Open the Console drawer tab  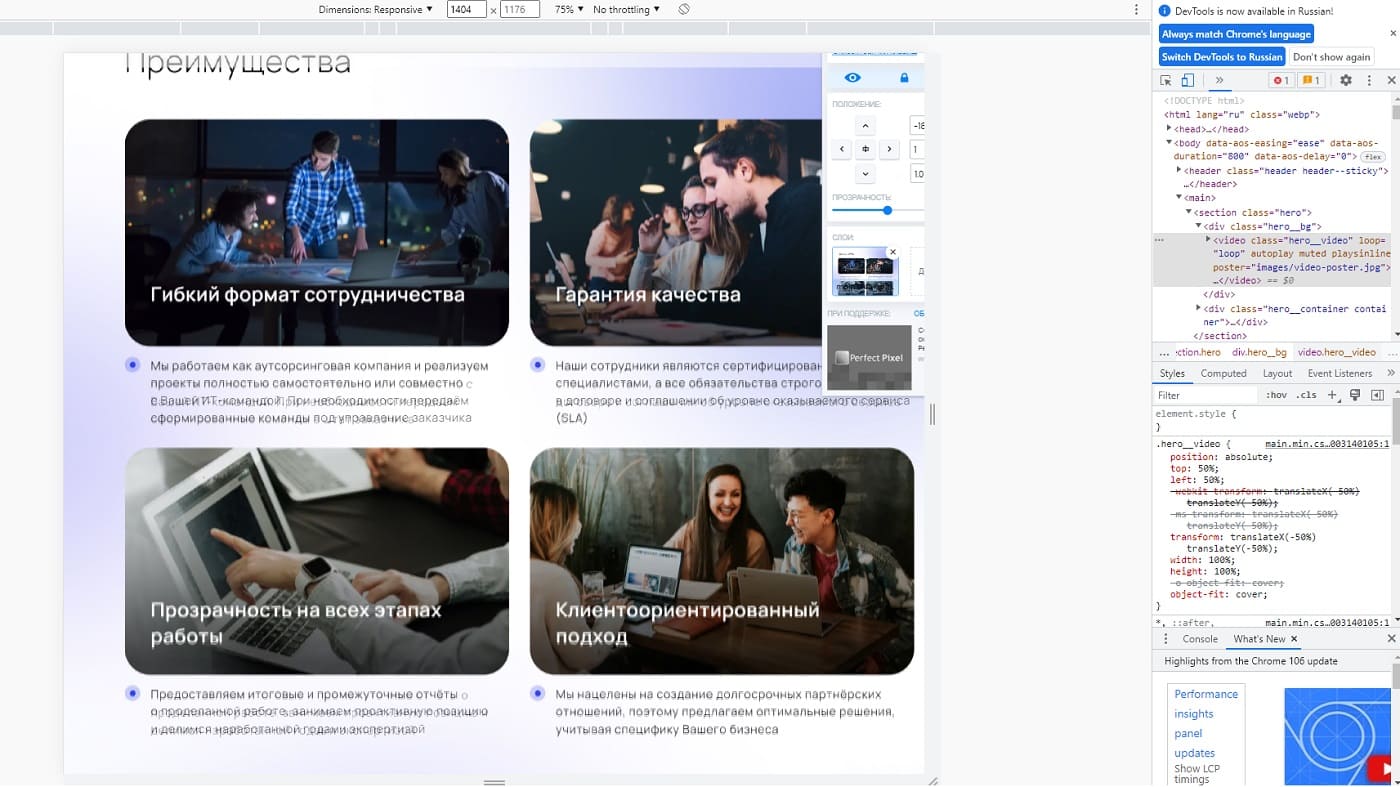[1200, 639]
